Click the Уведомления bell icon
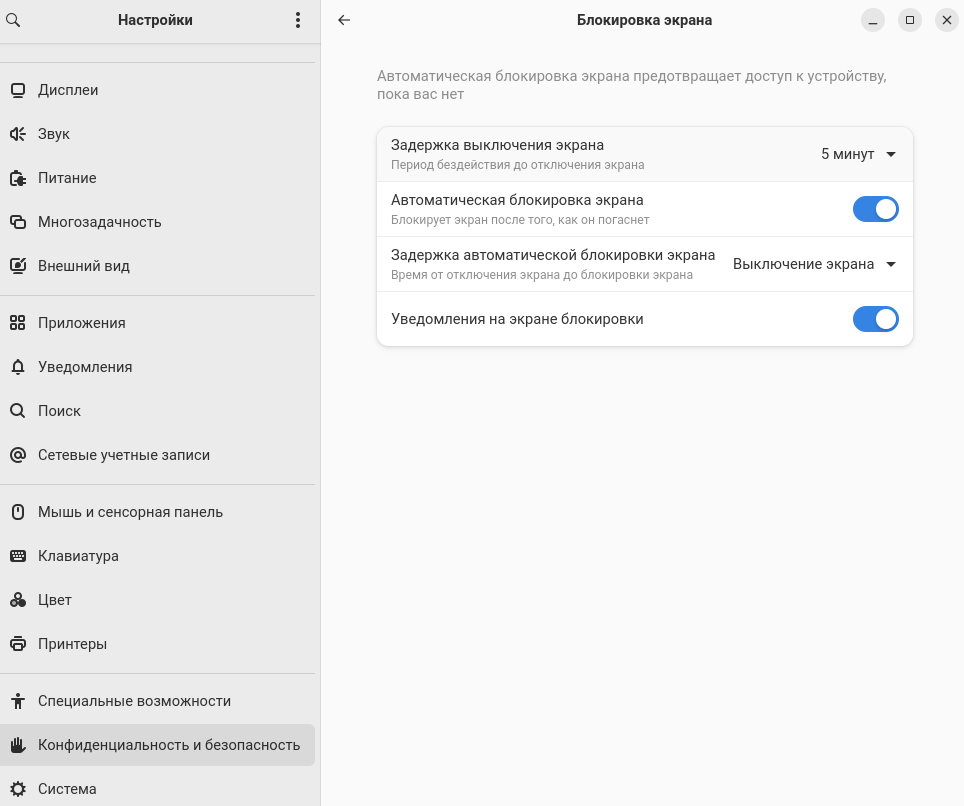964x806 pixels. click(x=18, y=367)
